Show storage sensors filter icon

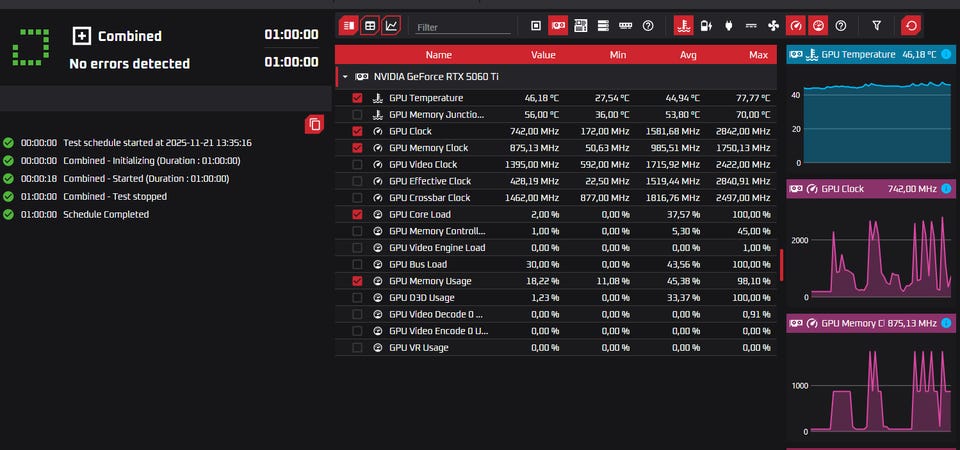pos(603,26)
